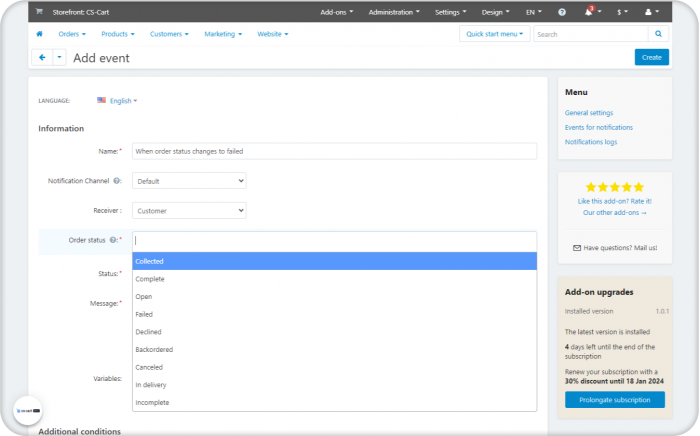
Task: Open the Settings menu
Action: click(450, 12)
